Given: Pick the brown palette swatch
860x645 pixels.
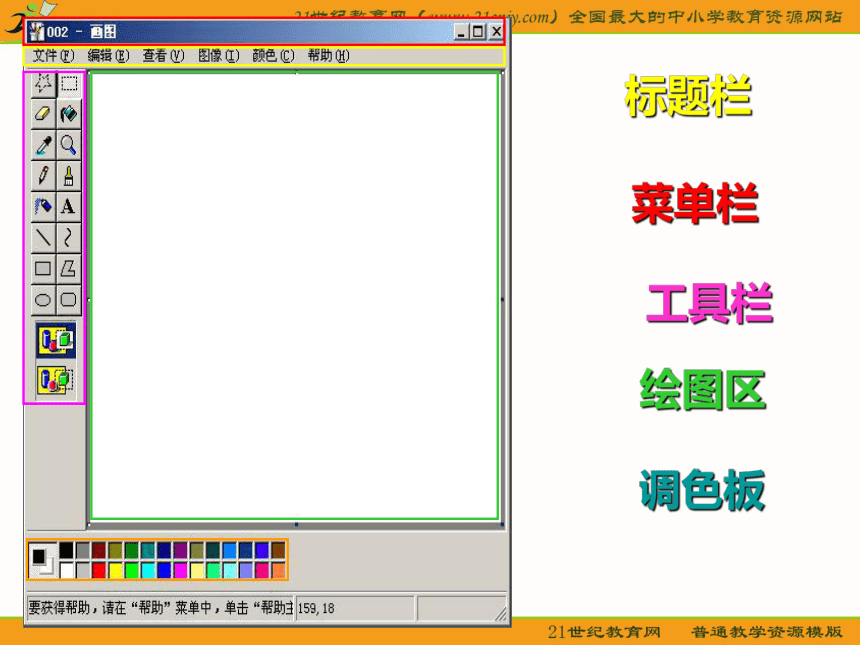Looking at the screenshot, I should (279, 550).
